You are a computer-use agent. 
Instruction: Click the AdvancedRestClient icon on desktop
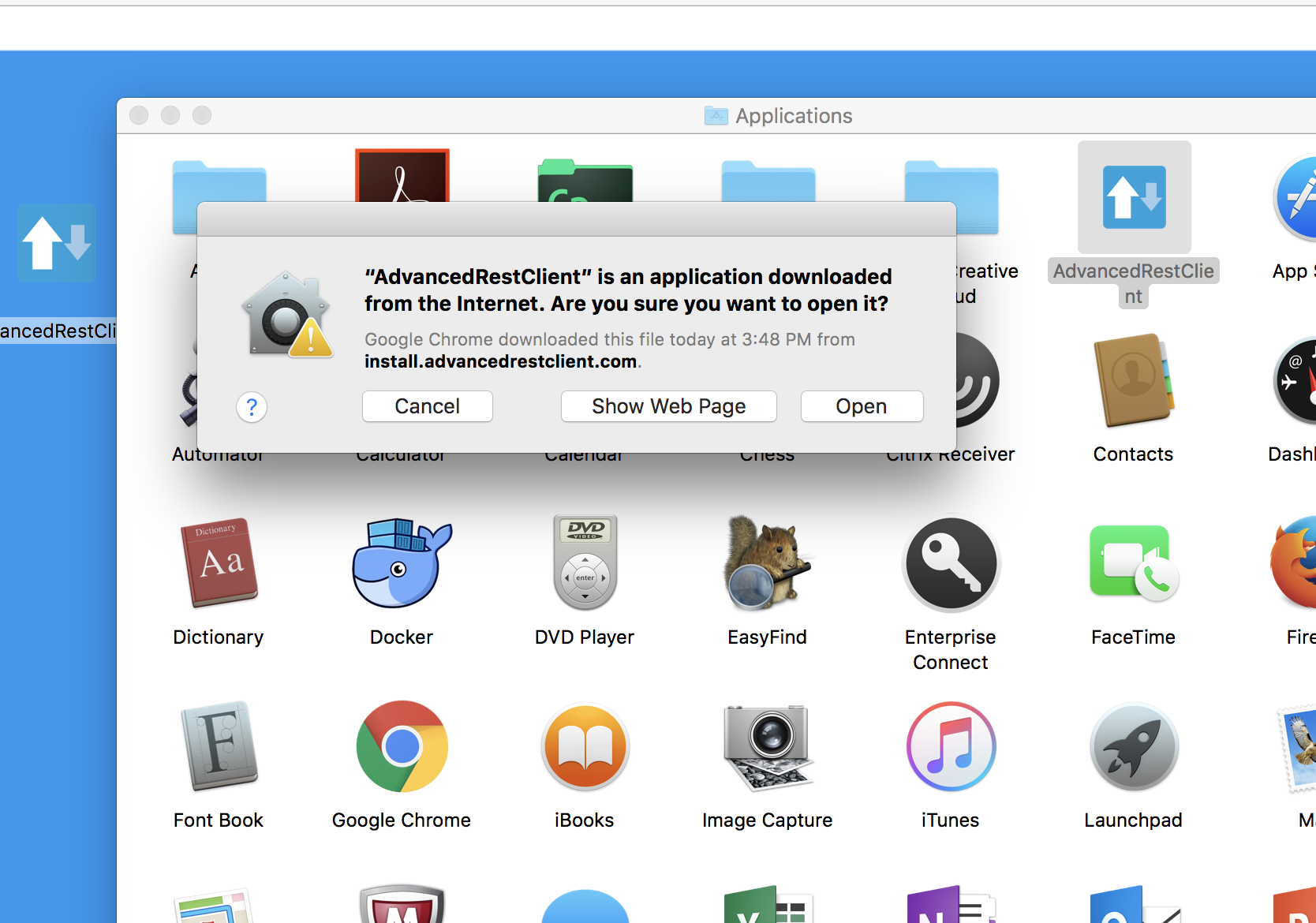point(57,243)
